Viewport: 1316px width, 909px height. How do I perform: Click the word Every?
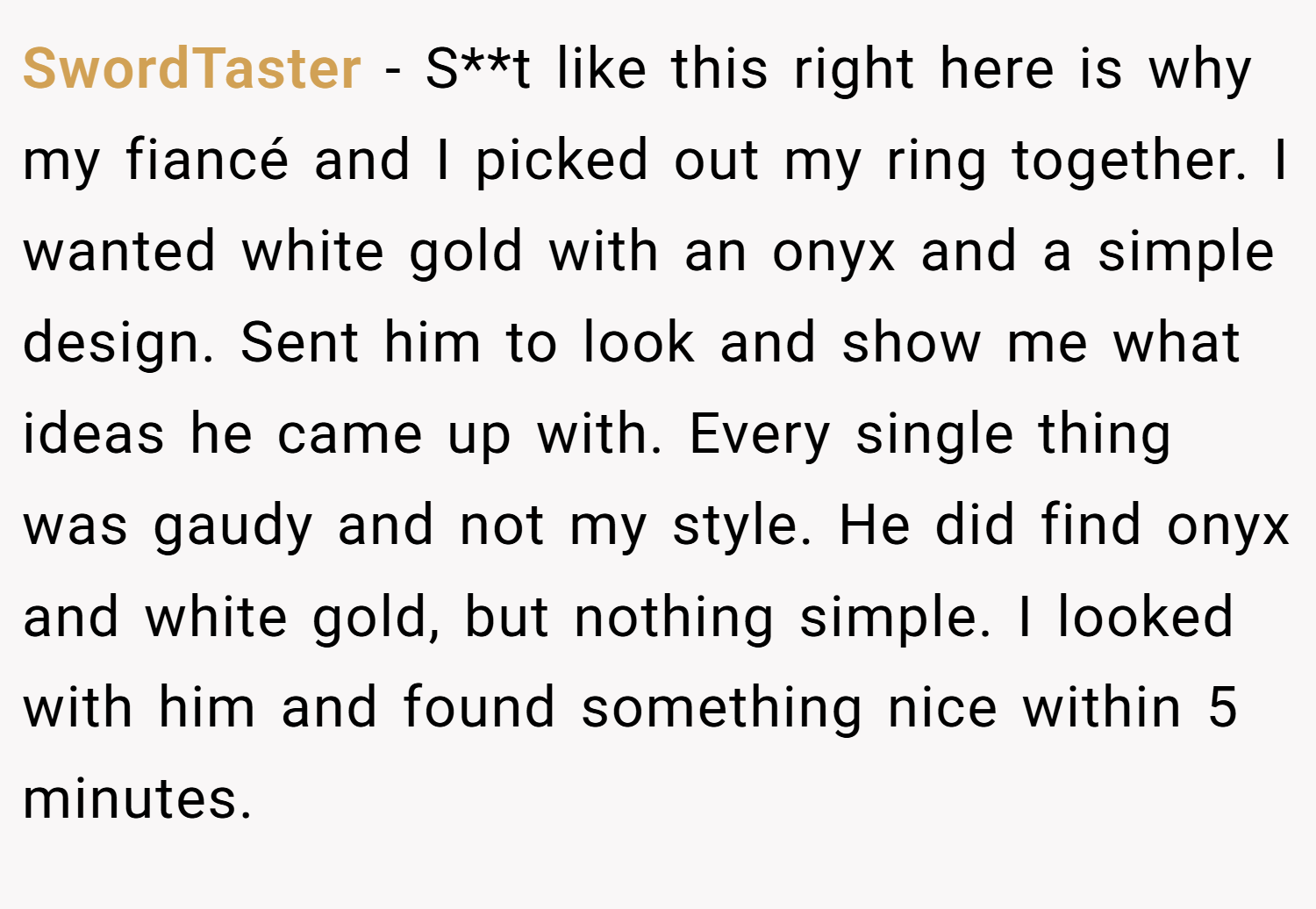pyautogui.click(x=760, y=435)
